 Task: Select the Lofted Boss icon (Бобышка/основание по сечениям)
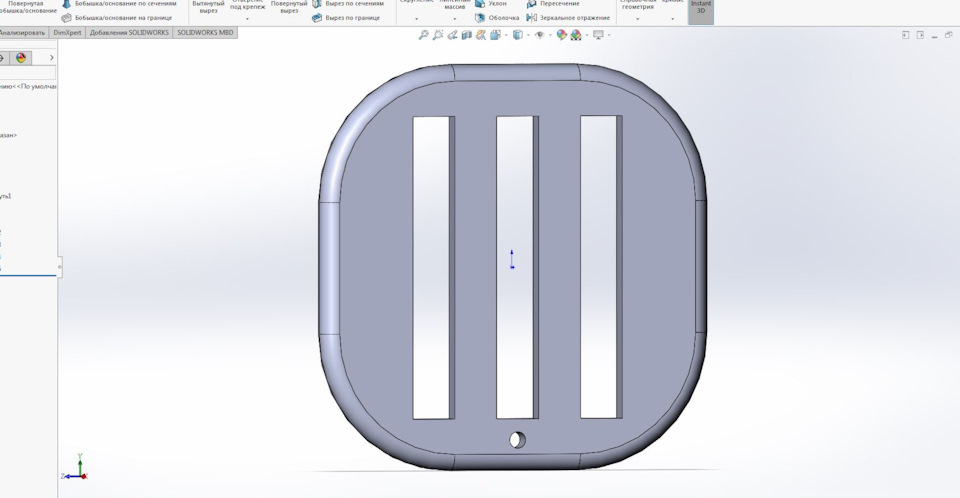coord(67,4)
